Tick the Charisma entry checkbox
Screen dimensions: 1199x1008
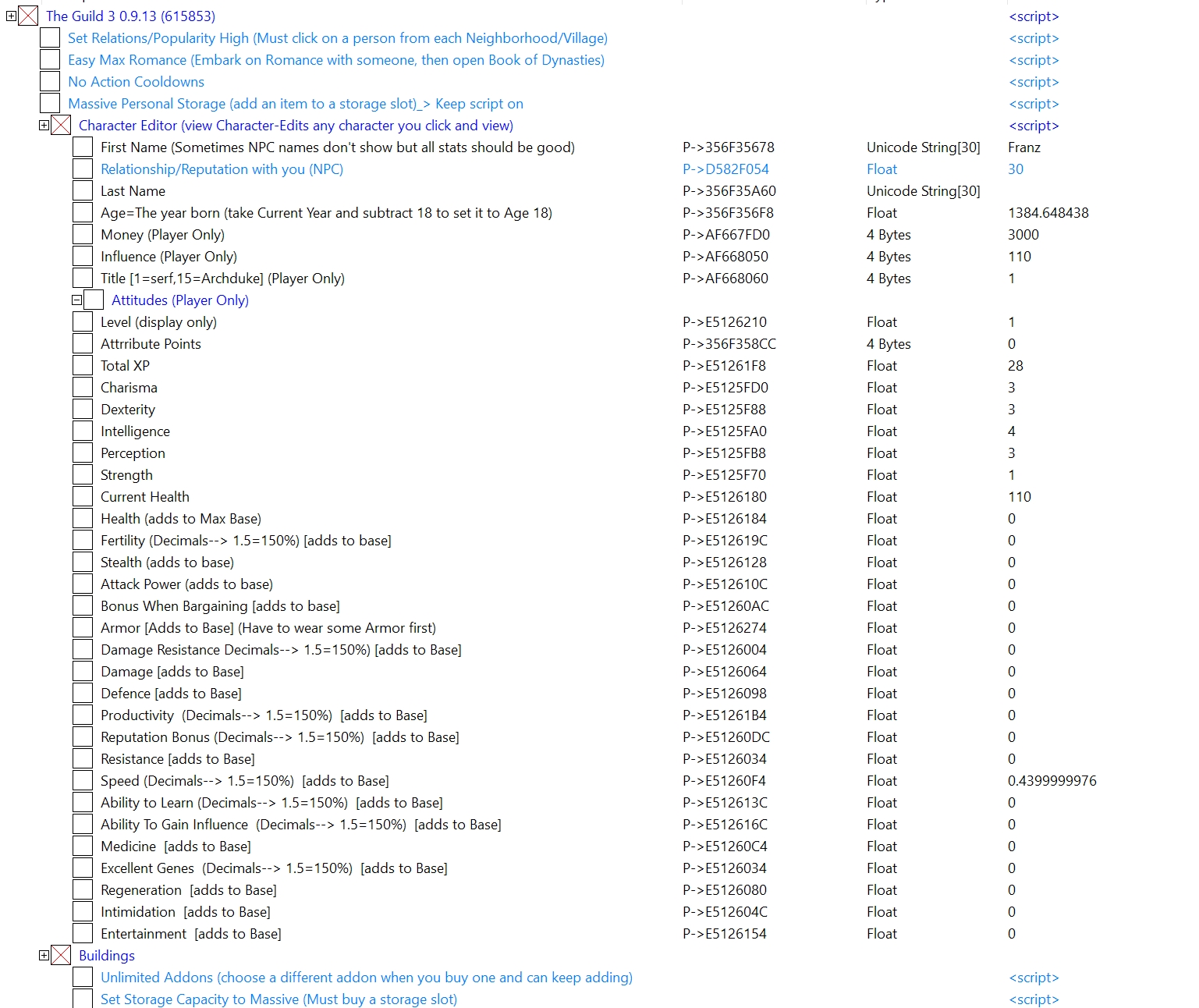click(83, 387)
